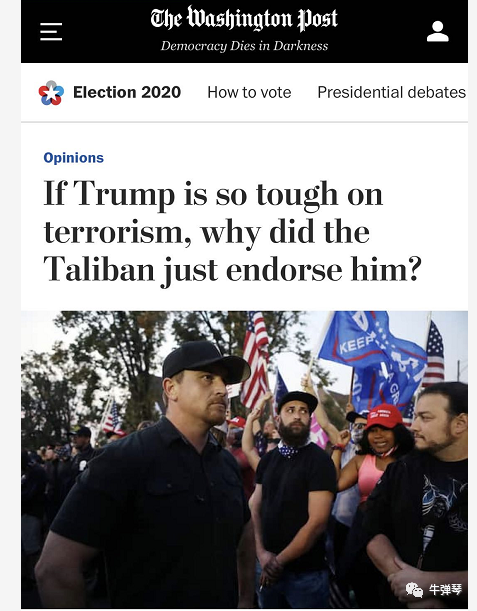Click the 牛弹琴 watermark text

pyautogui.click(x=445, y=590)
